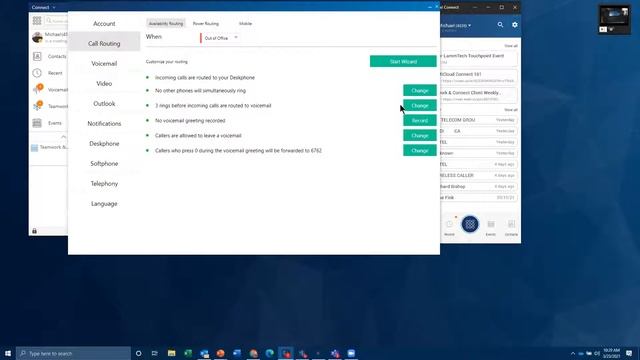Open the Out of Office availability dropdown

pos(220,38)
